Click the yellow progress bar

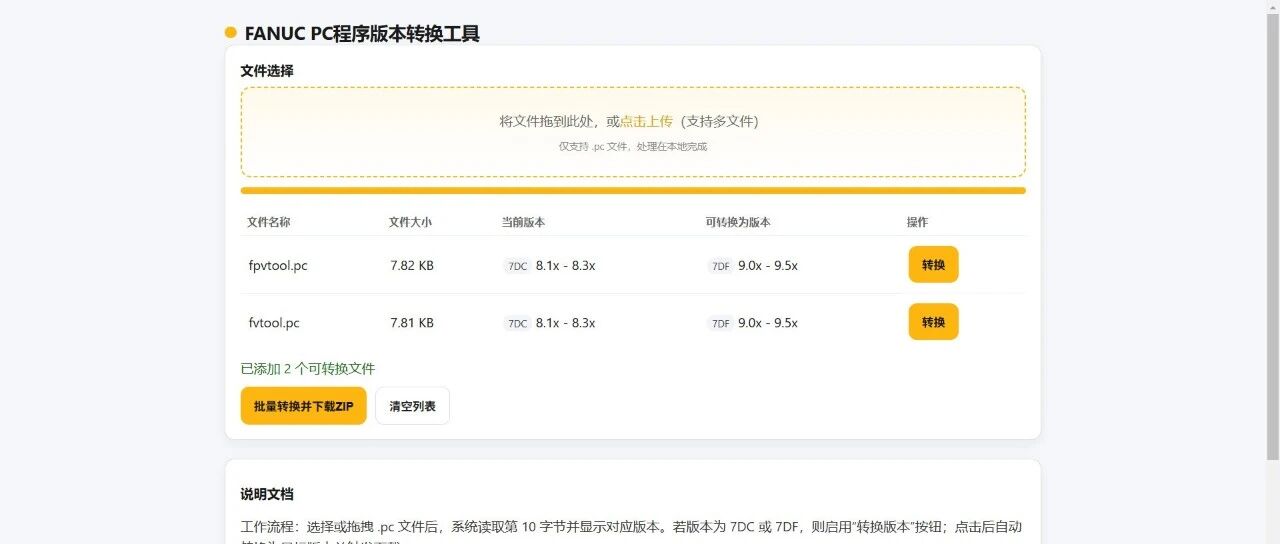click(x=633, y=190)
